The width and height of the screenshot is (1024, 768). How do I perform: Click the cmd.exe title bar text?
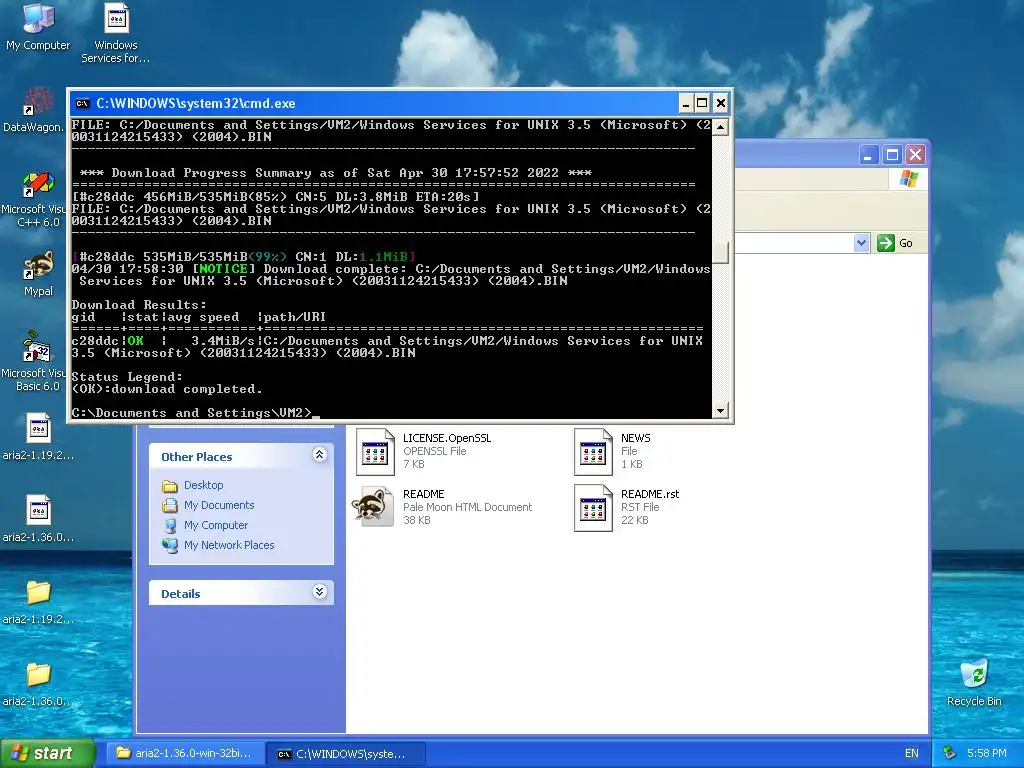[x=196, y=103]
